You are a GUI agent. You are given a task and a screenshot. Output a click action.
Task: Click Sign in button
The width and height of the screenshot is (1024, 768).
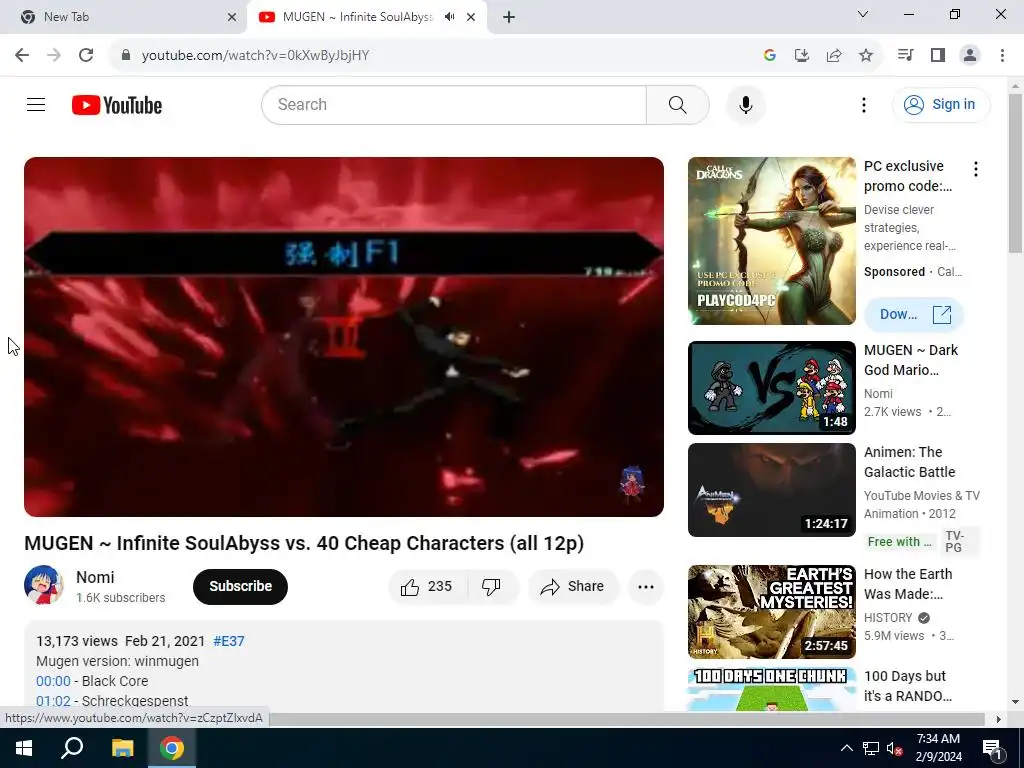click(x=940, y=104)
